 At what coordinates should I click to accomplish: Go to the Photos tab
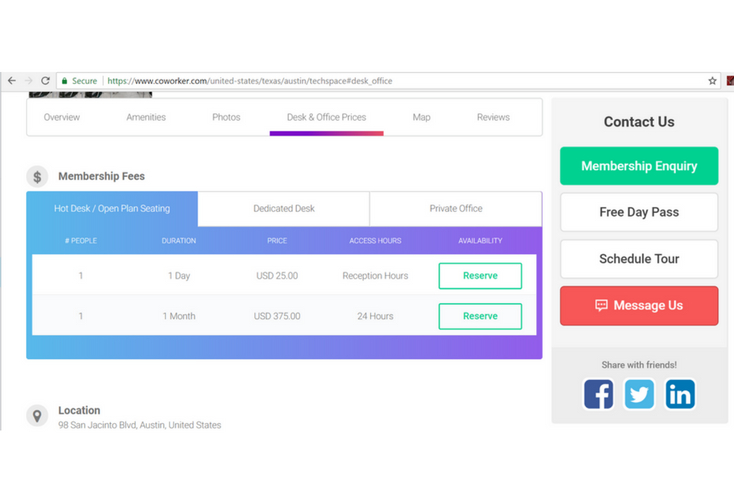tap(226, 117)
